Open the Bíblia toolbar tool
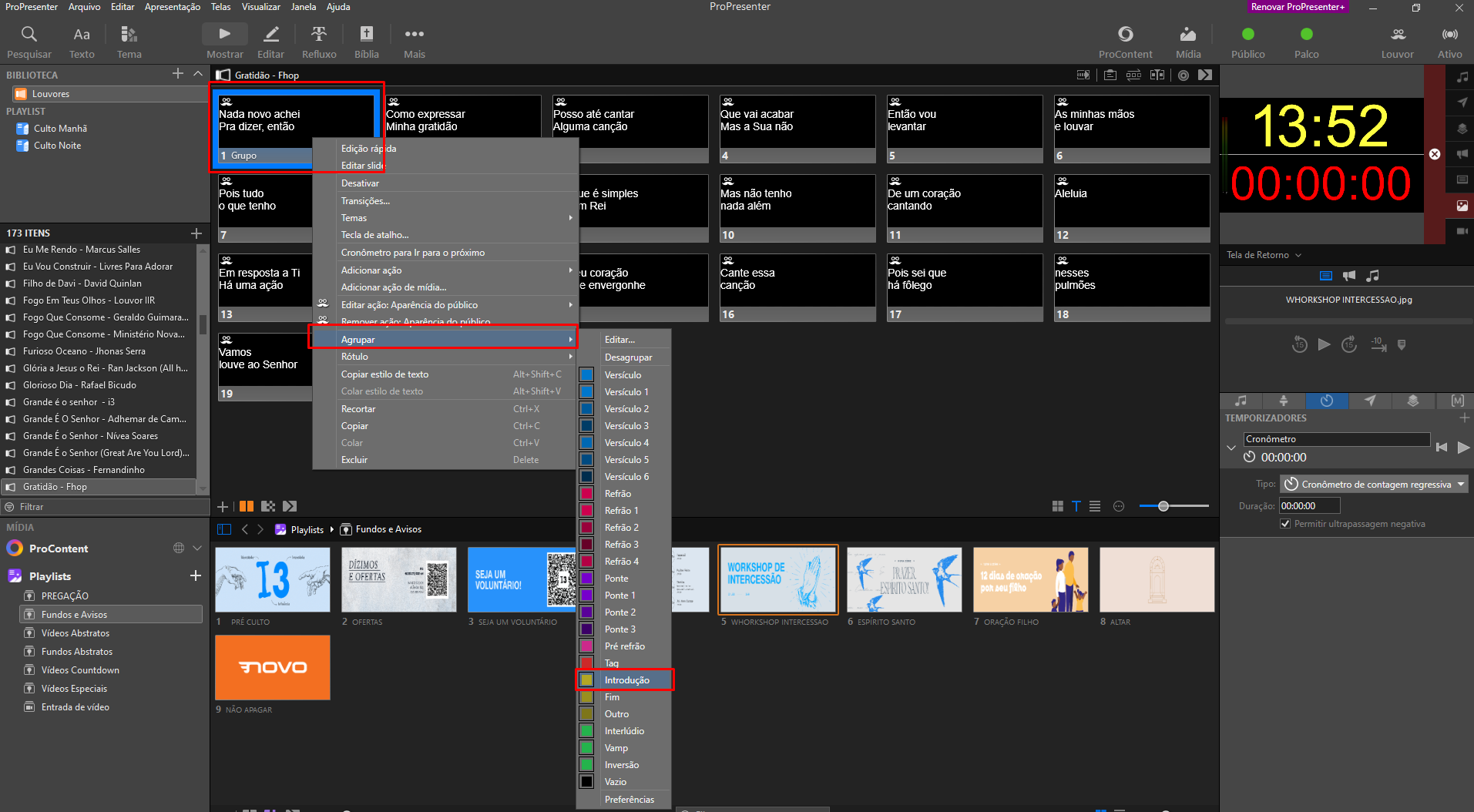The width and height of the screenshot is (1474, 812). coord(367,42)
